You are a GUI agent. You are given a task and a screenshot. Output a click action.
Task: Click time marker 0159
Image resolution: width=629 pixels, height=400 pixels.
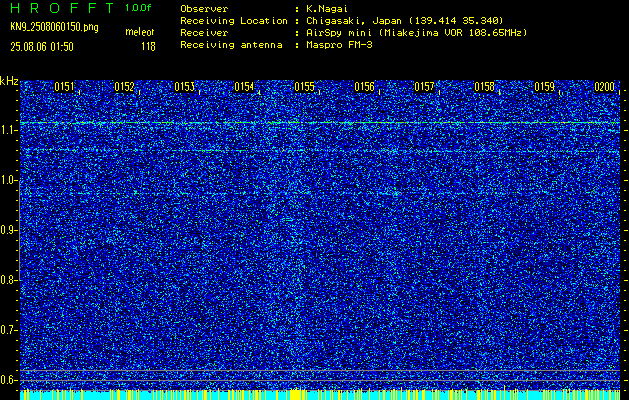tap(545, 87)
